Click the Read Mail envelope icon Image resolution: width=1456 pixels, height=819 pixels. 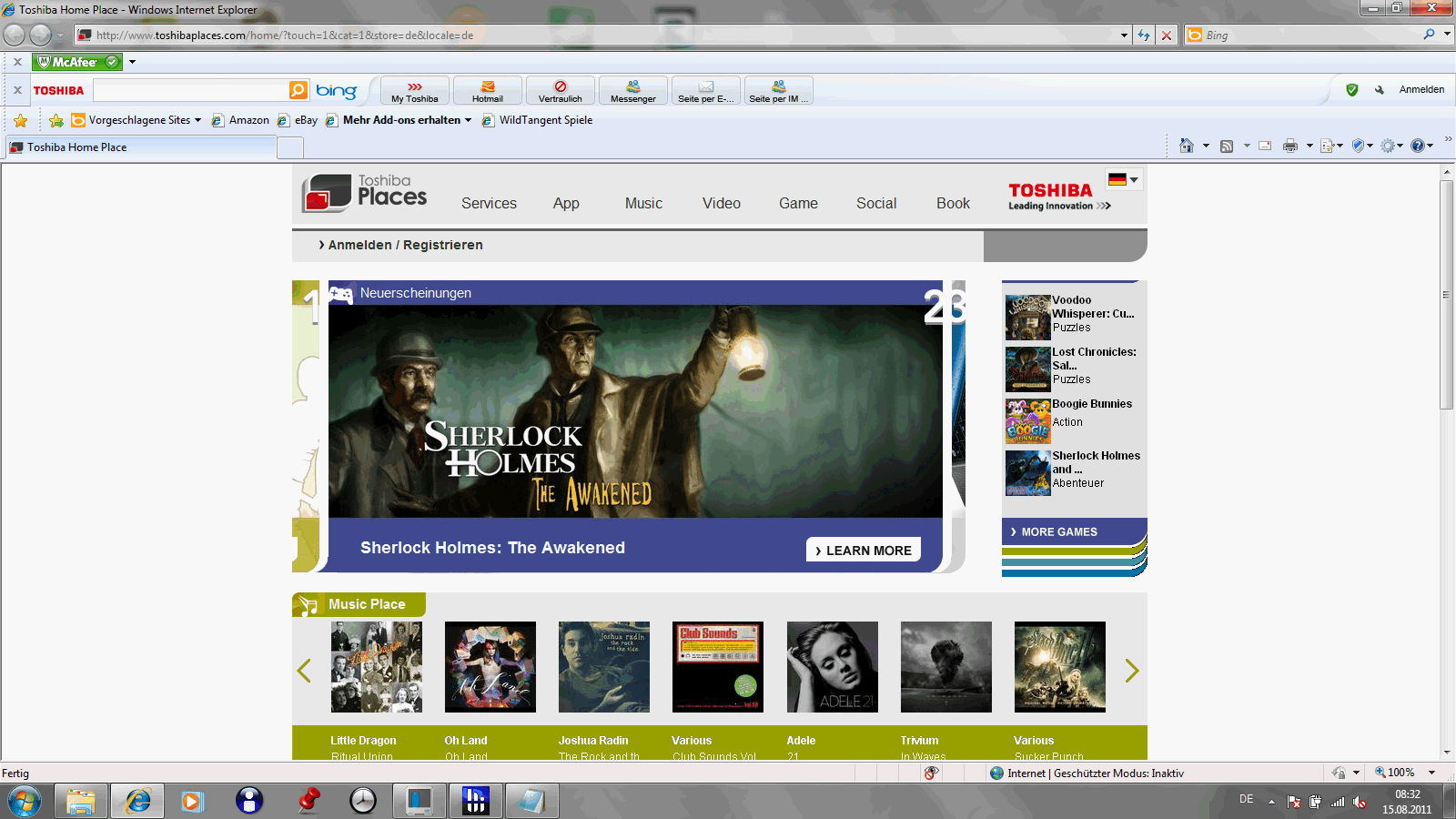pyautogui.click(x=1265, y=146)
